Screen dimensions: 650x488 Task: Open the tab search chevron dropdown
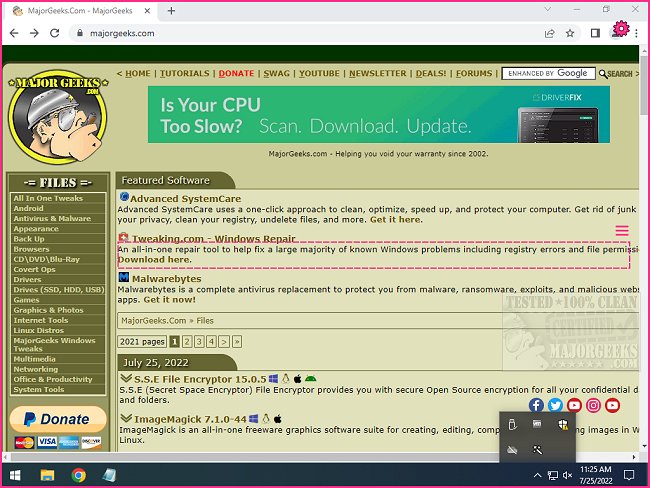(548, 9)
